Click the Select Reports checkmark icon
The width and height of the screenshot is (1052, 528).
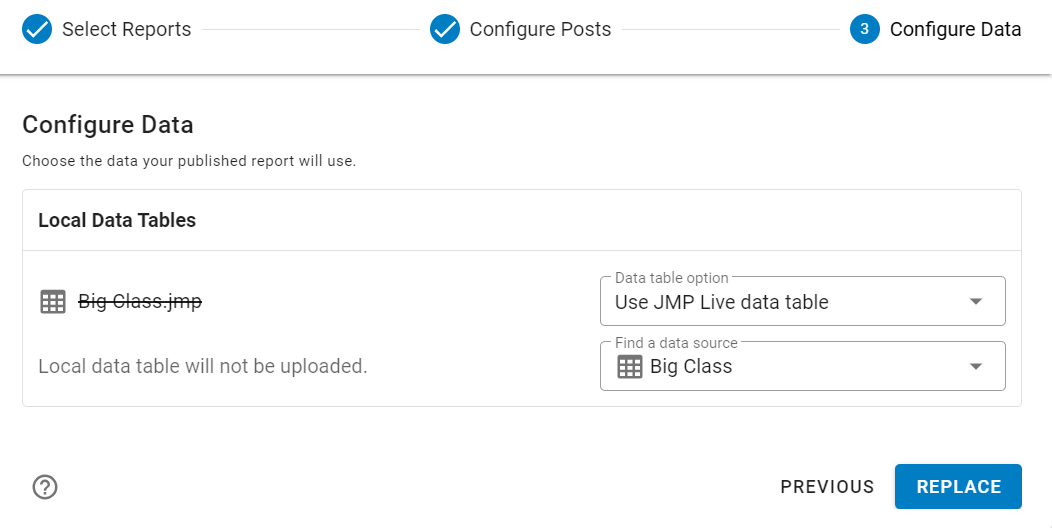pos(37,30)
